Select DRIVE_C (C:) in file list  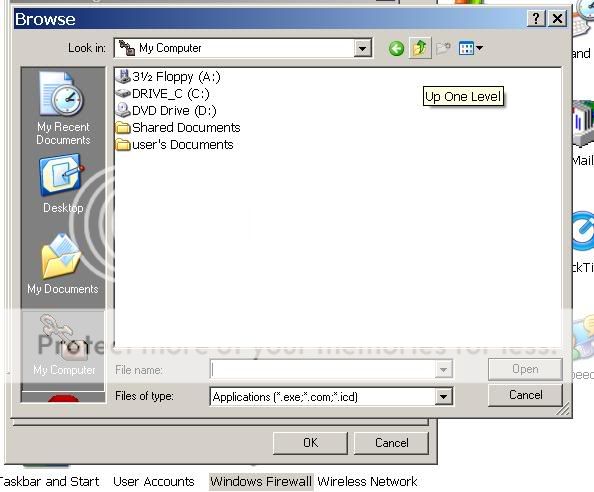[163, 94]
